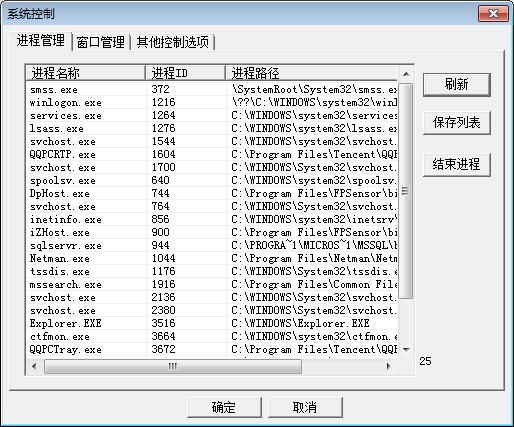Select svchost.exe with ID 2136
Viewport: 514px width, 427px height.
coord(212,297)
